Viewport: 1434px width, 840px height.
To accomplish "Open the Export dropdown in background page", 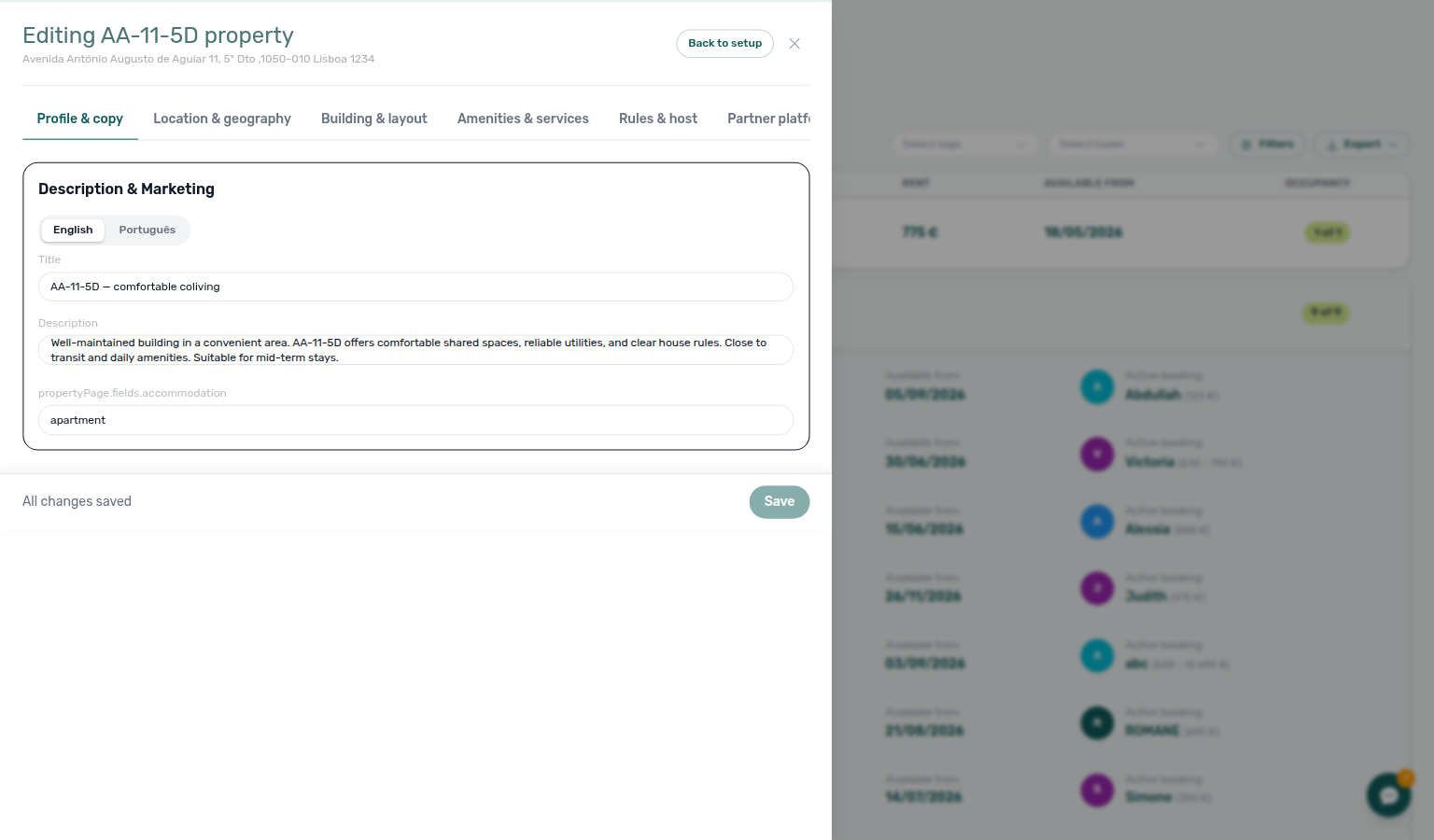I will pos(1361,145).
